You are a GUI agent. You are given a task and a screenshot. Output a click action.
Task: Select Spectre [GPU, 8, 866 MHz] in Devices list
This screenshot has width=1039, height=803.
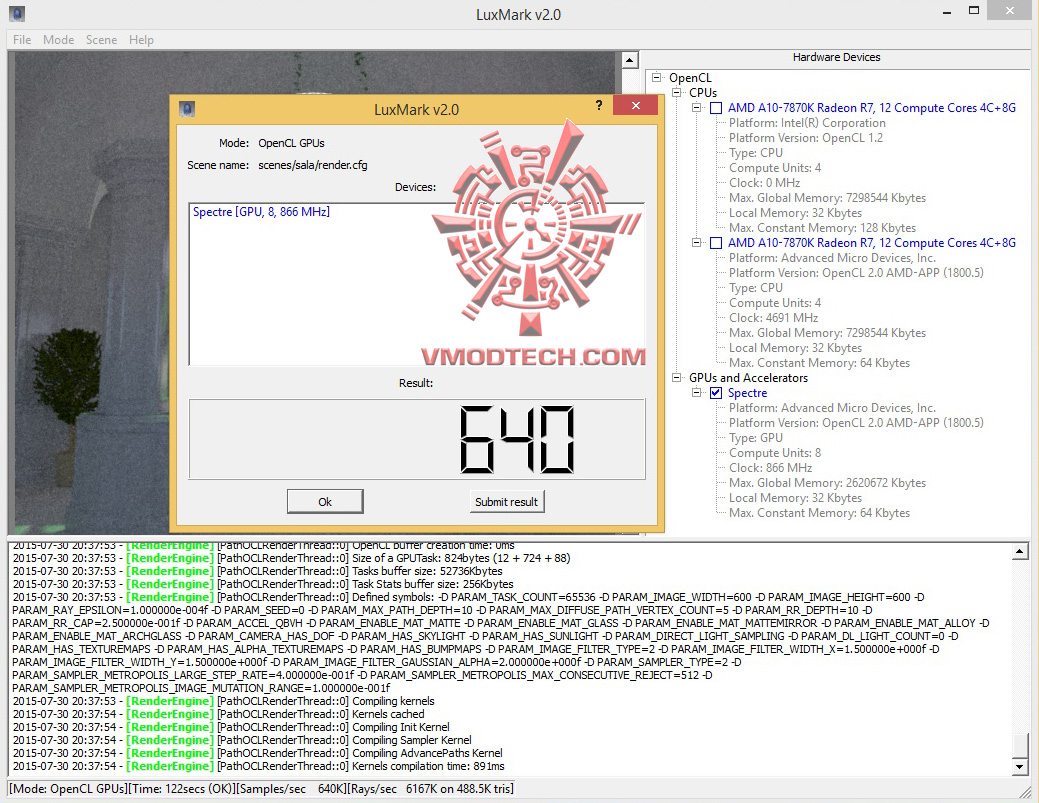(x=261, y=212)
